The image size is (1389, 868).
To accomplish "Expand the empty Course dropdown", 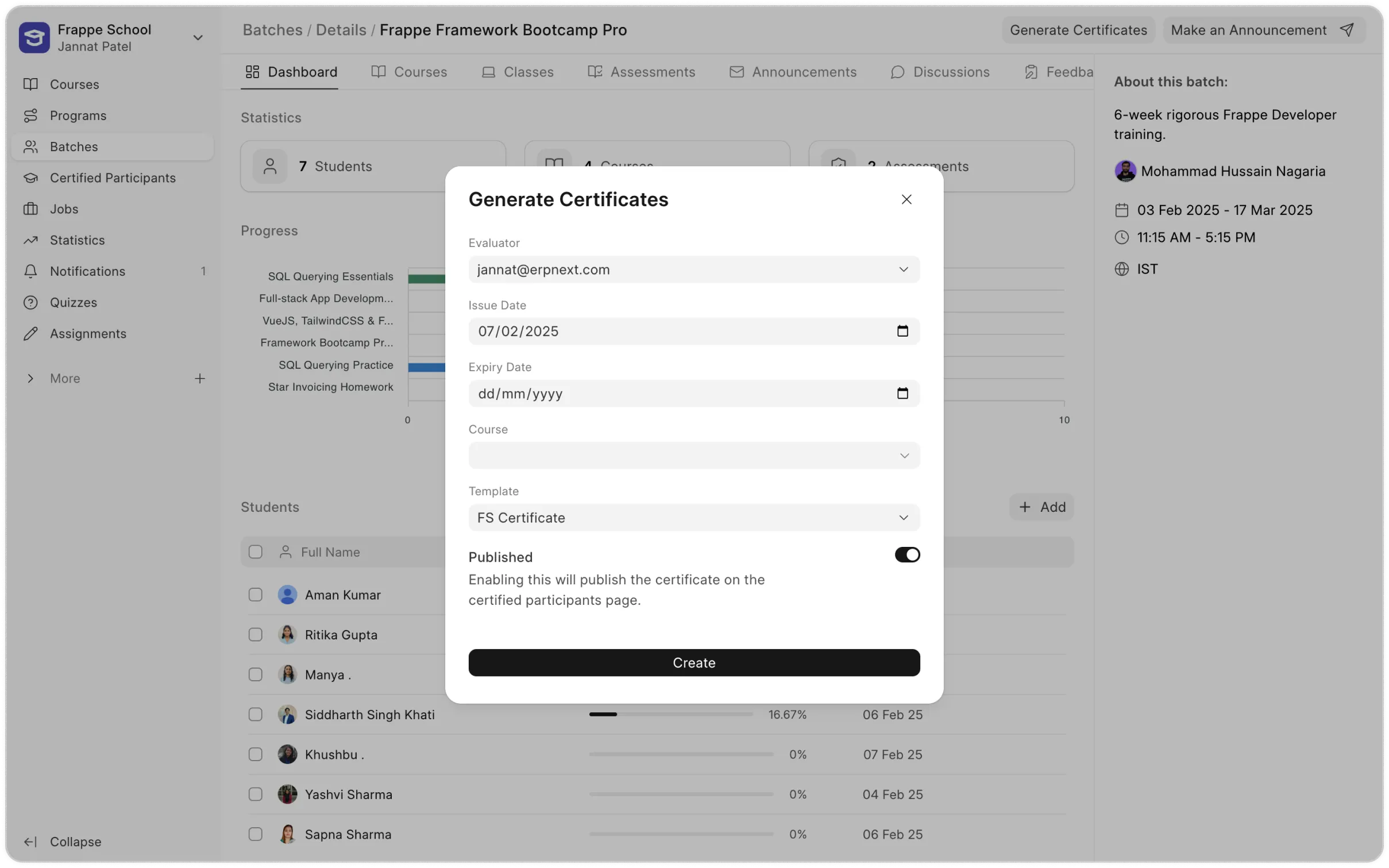I will coord(693,456).
